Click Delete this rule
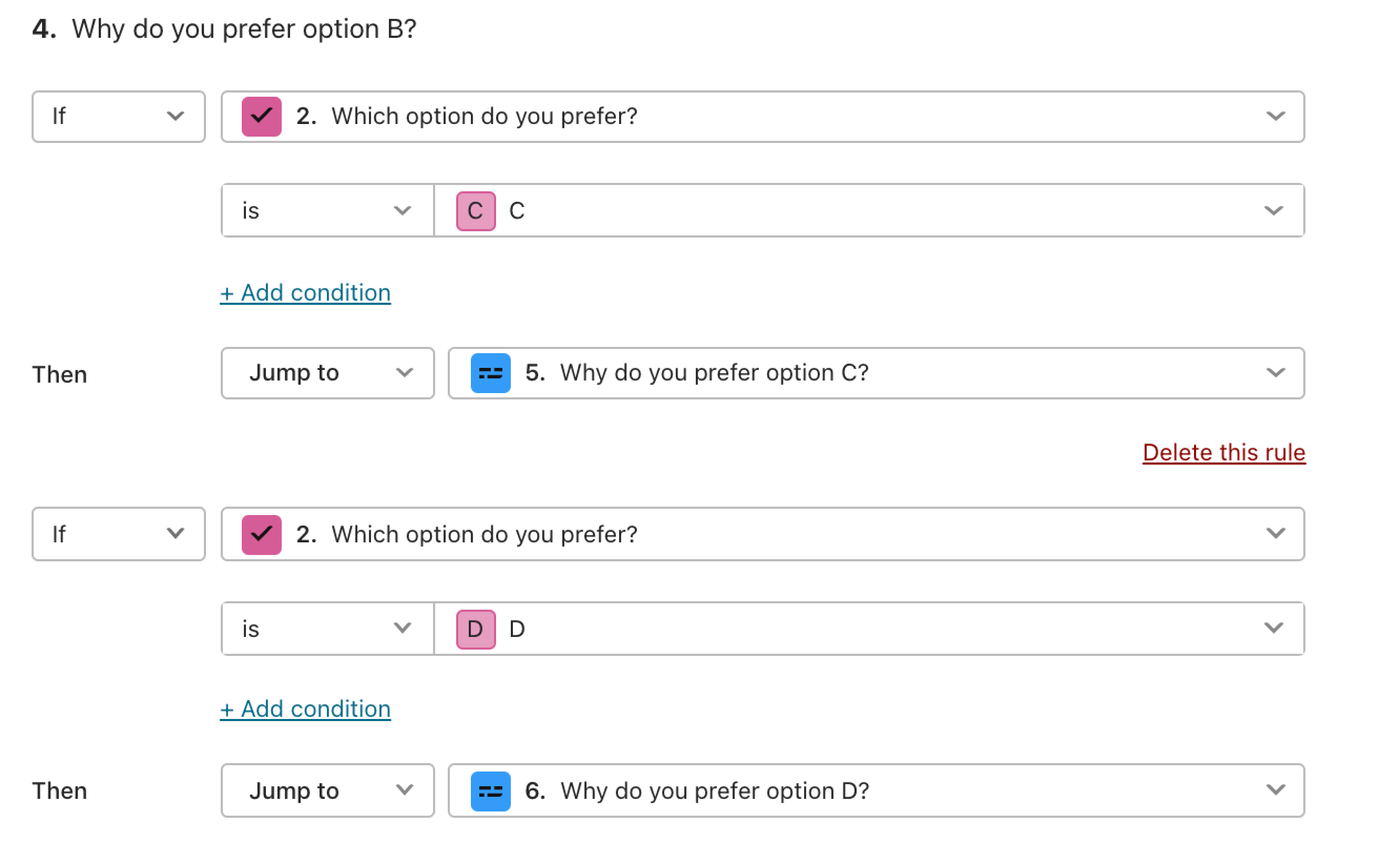Image resolution: width=1400 pixels, height=843 pixels. 1223,452
